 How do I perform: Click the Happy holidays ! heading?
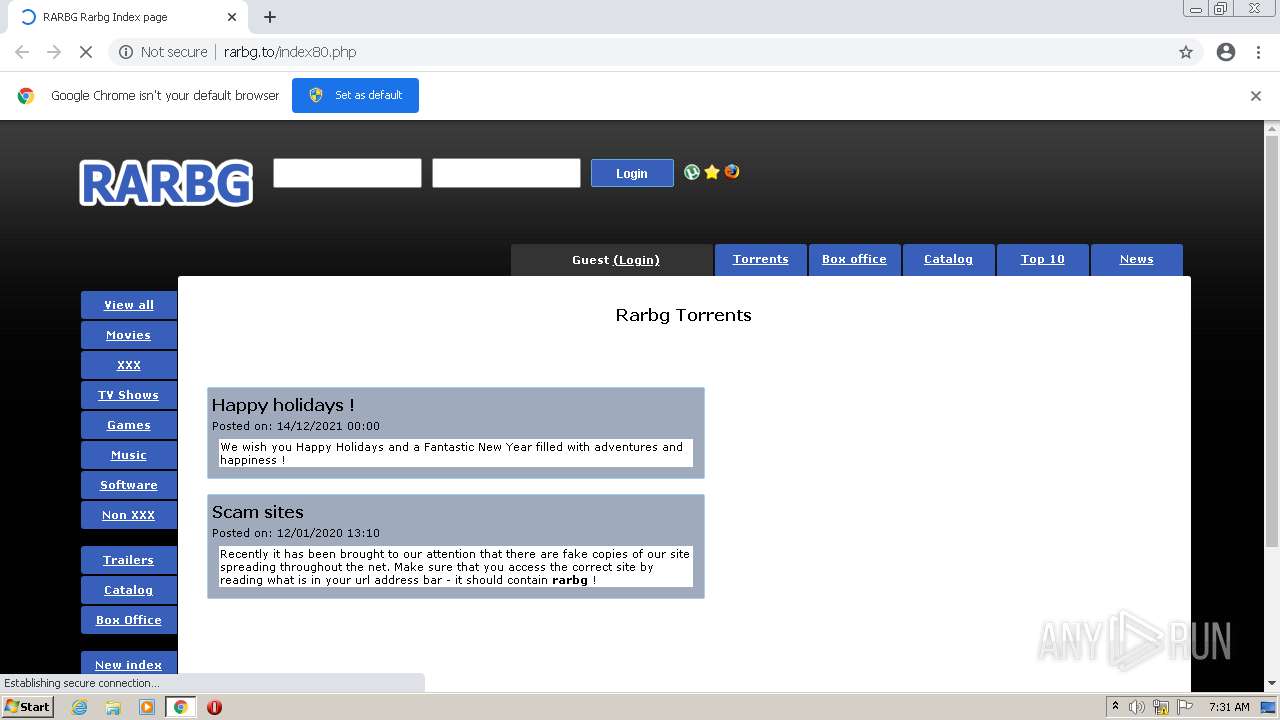coord(283,405)
